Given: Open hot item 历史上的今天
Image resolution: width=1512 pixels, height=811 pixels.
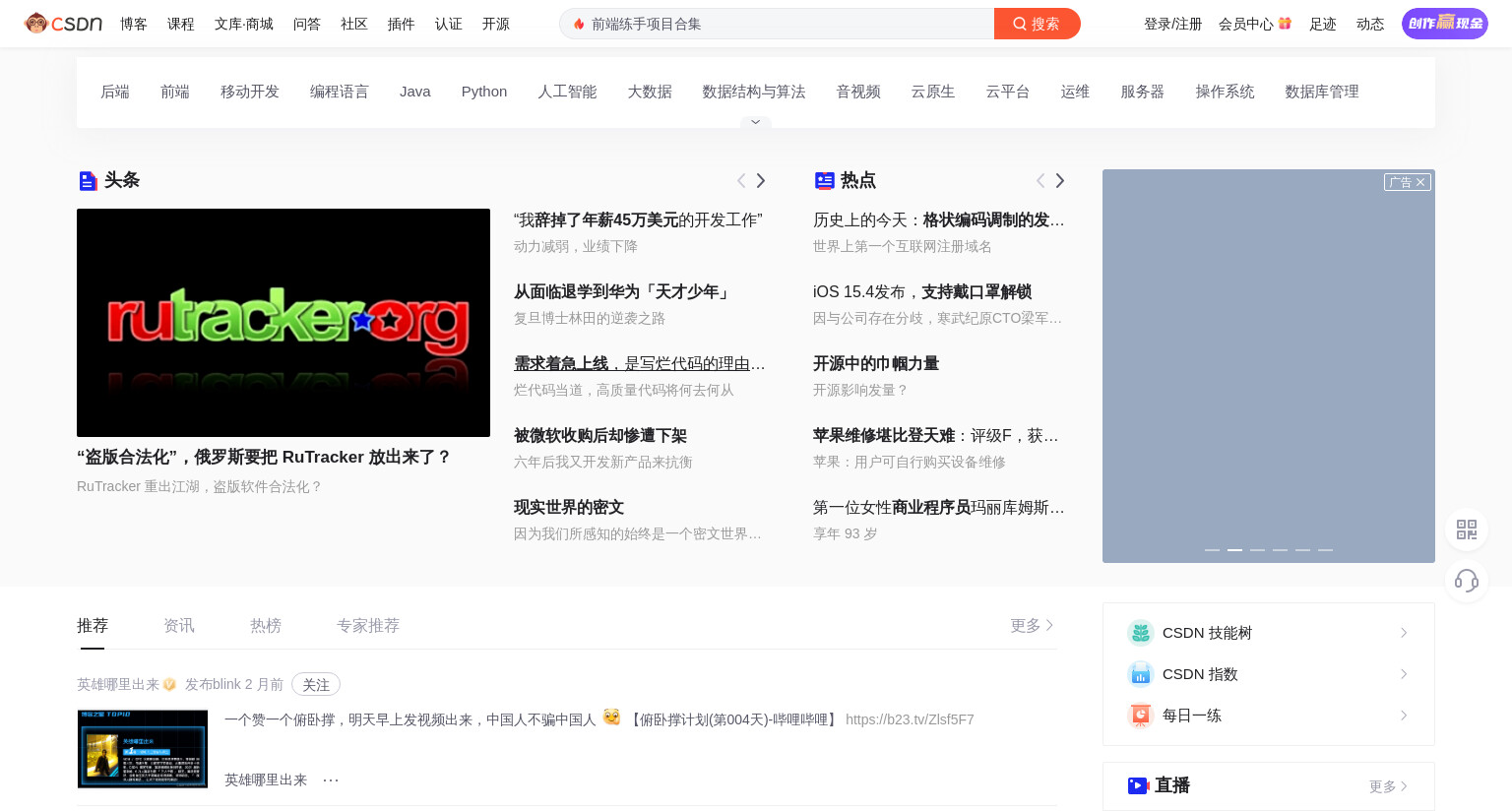Looking at the screenshot, I should [x=939, y=219].
